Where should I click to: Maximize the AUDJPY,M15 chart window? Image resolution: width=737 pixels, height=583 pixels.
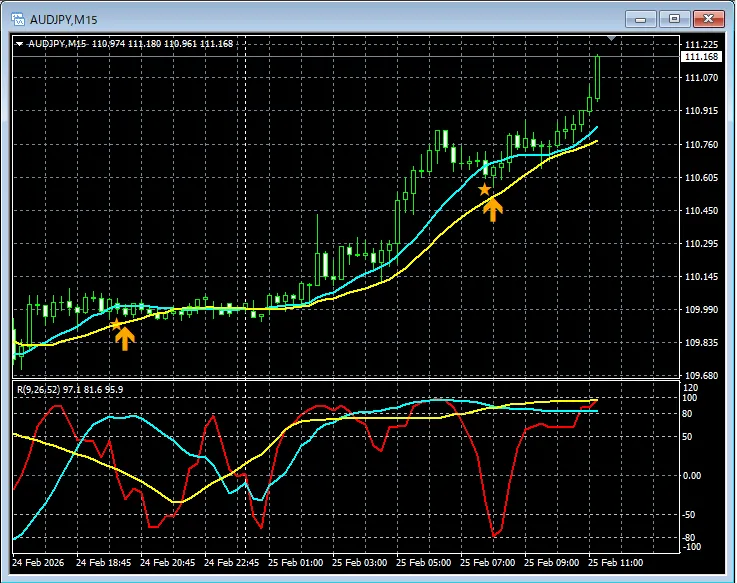click(x=674, y=19)
